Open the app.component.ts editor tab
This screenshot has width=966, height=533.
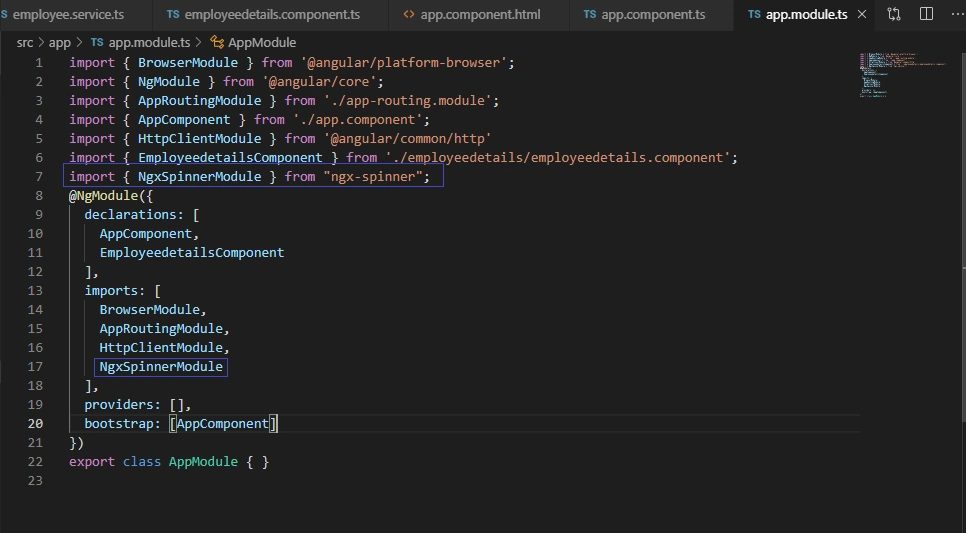[x=653, y=14]
